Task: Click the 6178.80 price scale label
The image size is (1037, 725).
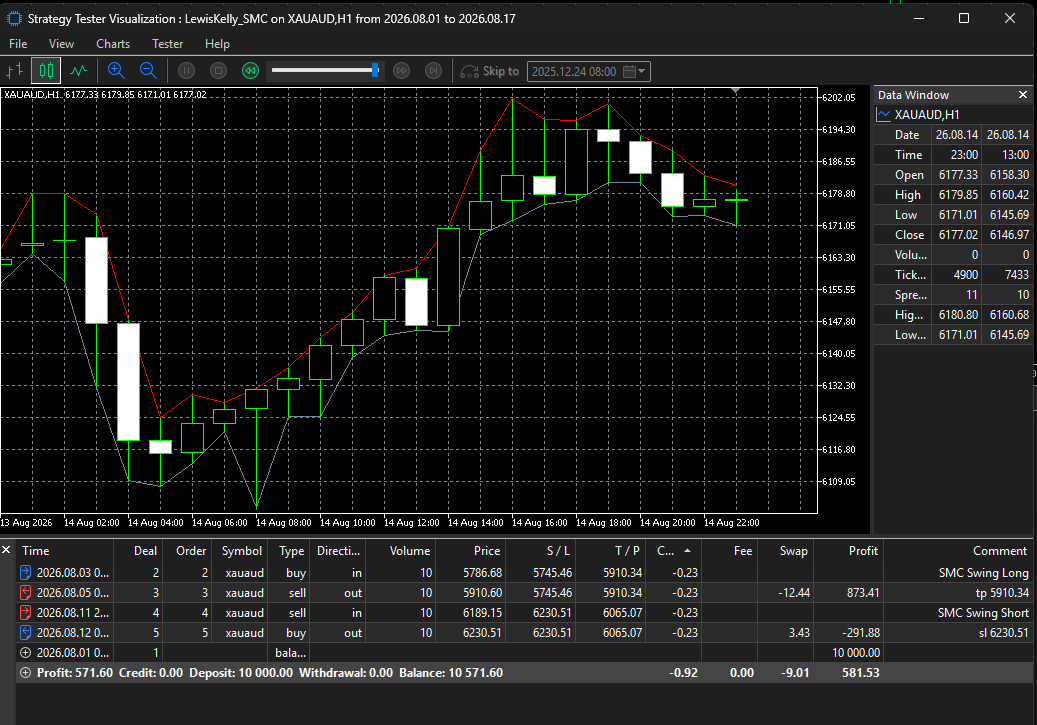Action: coord(839,194)
